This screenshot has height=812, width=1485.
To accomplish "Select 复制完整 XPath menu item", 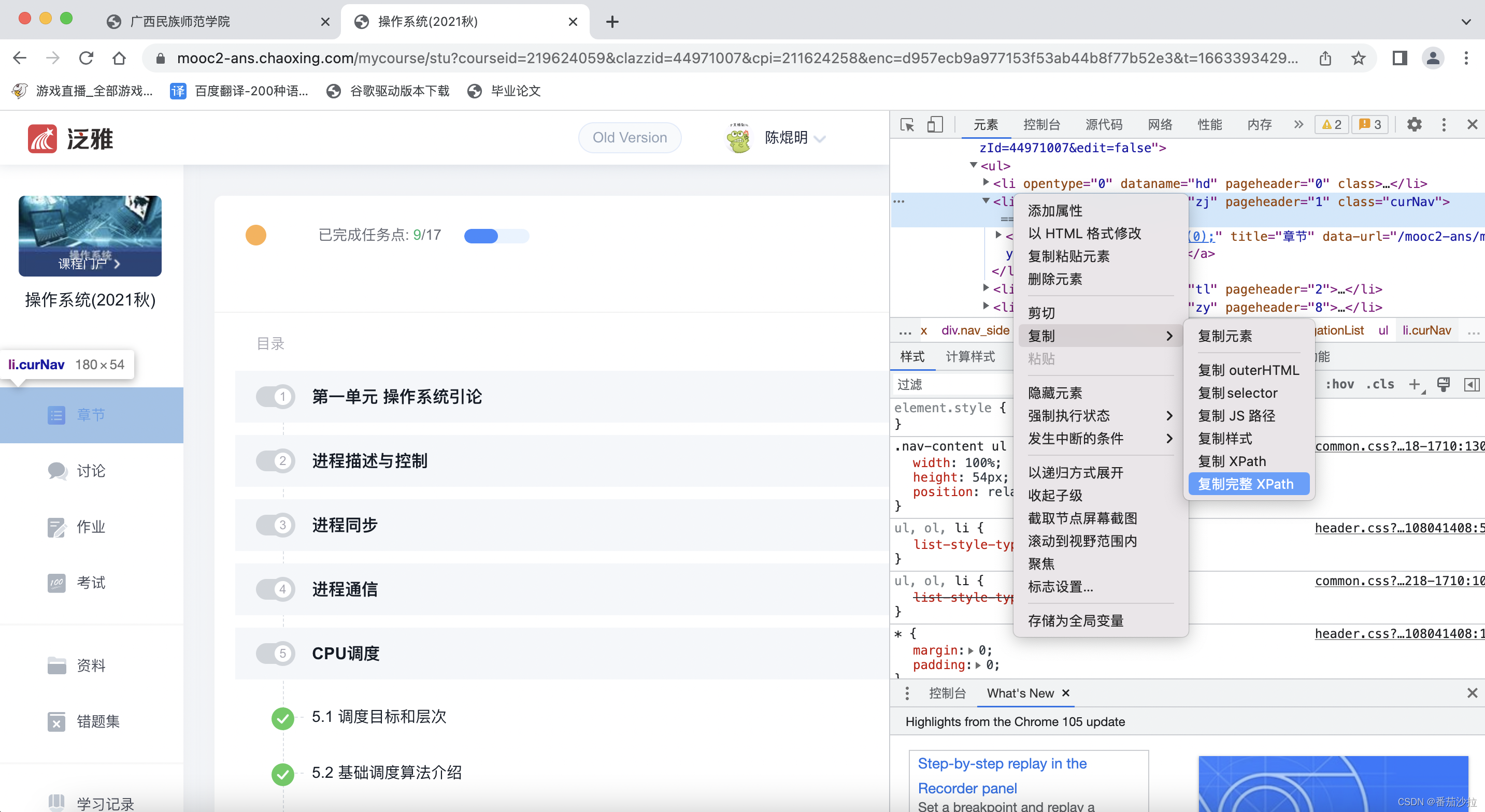I will [x=1249, y=484].
